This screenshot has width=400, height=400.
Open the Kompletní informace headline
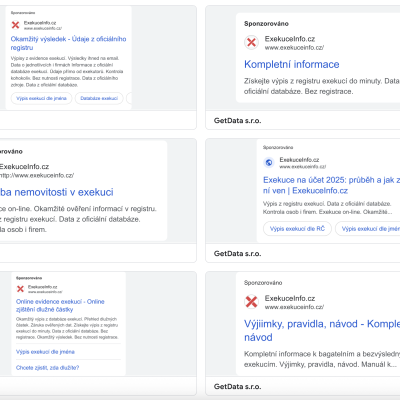tap(292, 64)
